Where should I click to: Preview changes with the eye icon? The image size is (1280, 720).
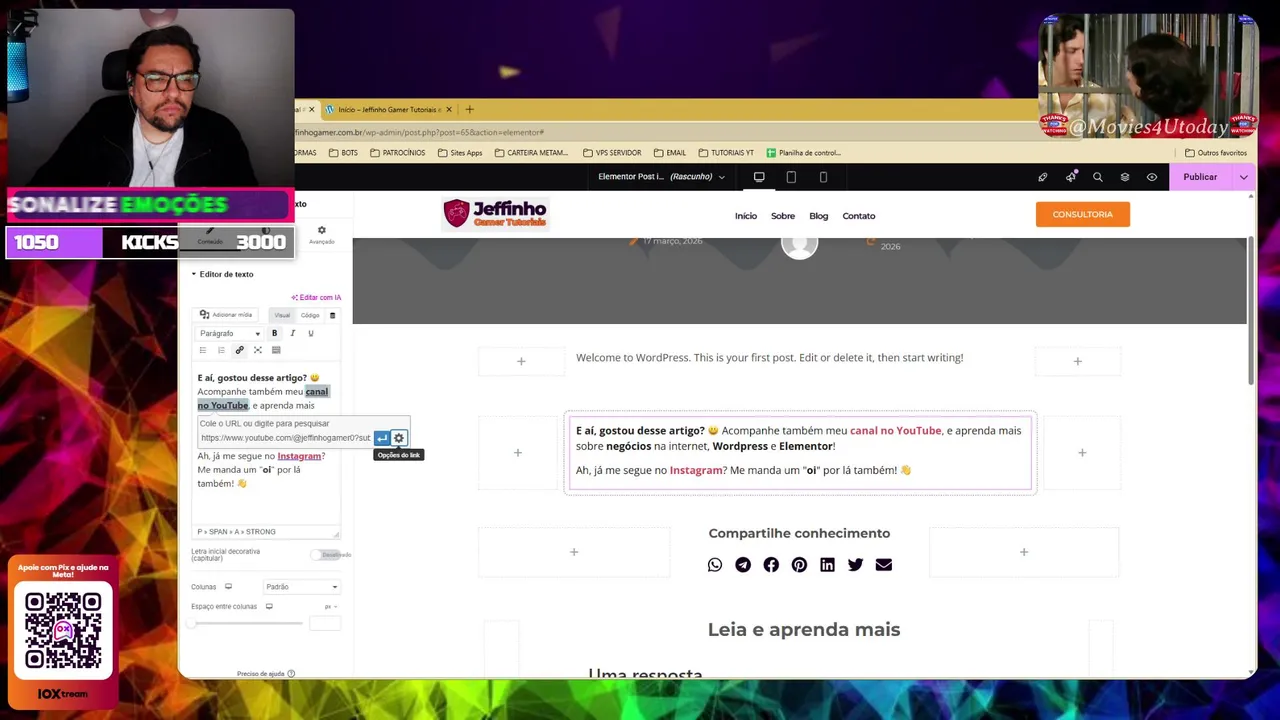[x=1152, y=177]
